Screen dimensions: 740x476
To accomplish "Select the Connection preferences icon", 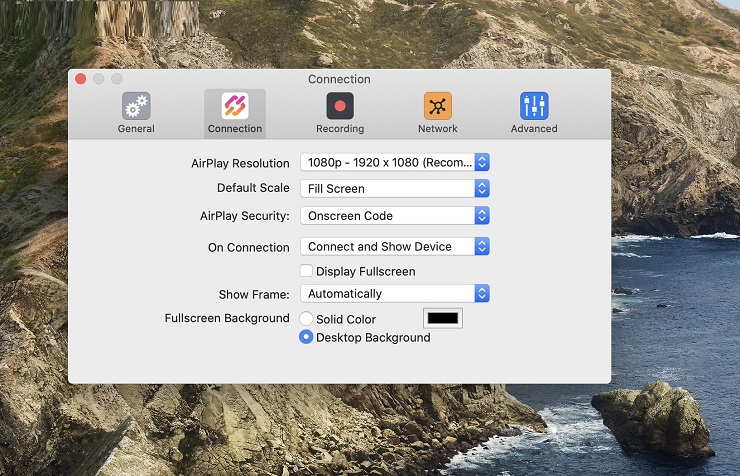I will coord(235,106).
